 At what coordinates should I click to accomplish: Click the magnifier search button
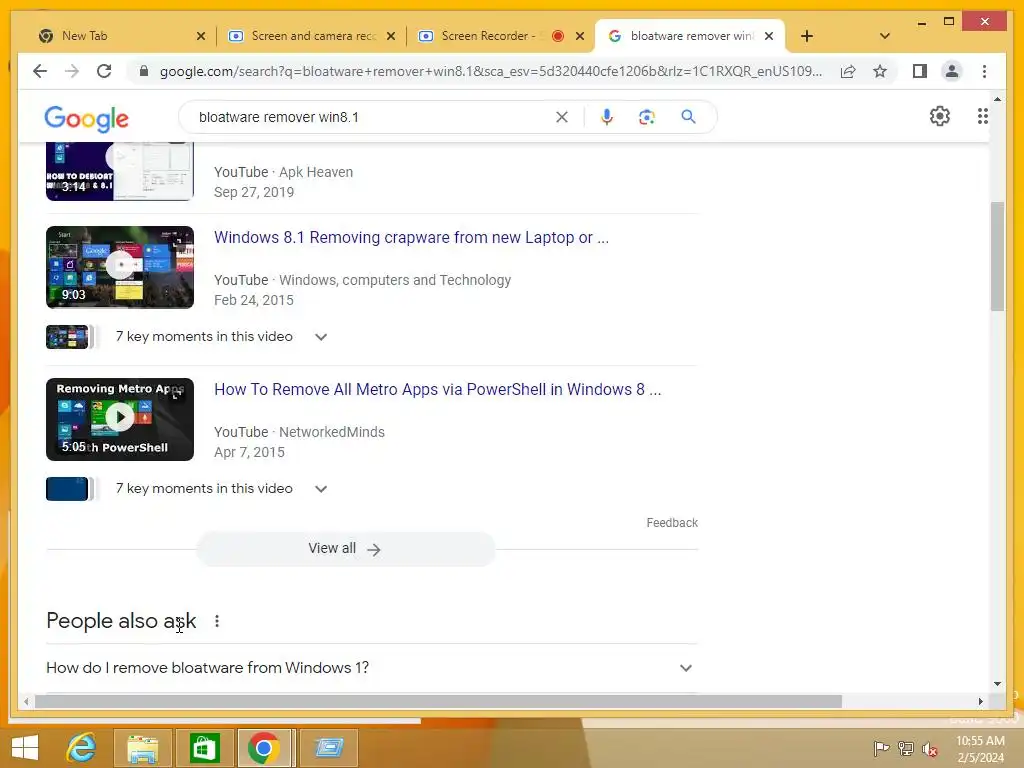point(688,117)
